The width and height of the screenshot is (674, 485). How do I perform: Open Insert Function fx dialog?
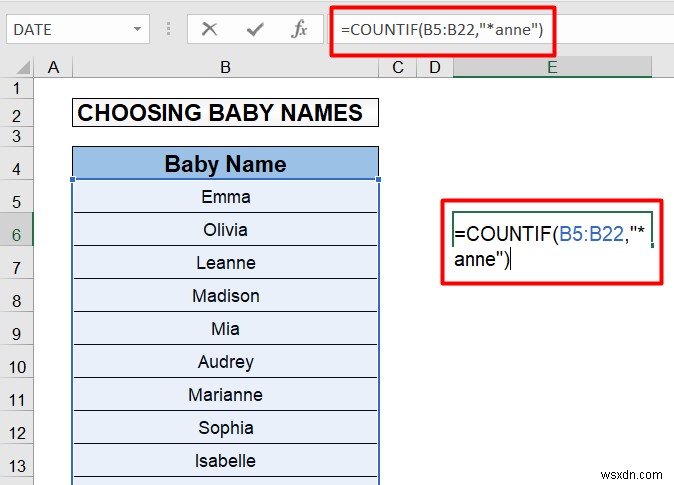pyautogui.click(x=299, y=29)
